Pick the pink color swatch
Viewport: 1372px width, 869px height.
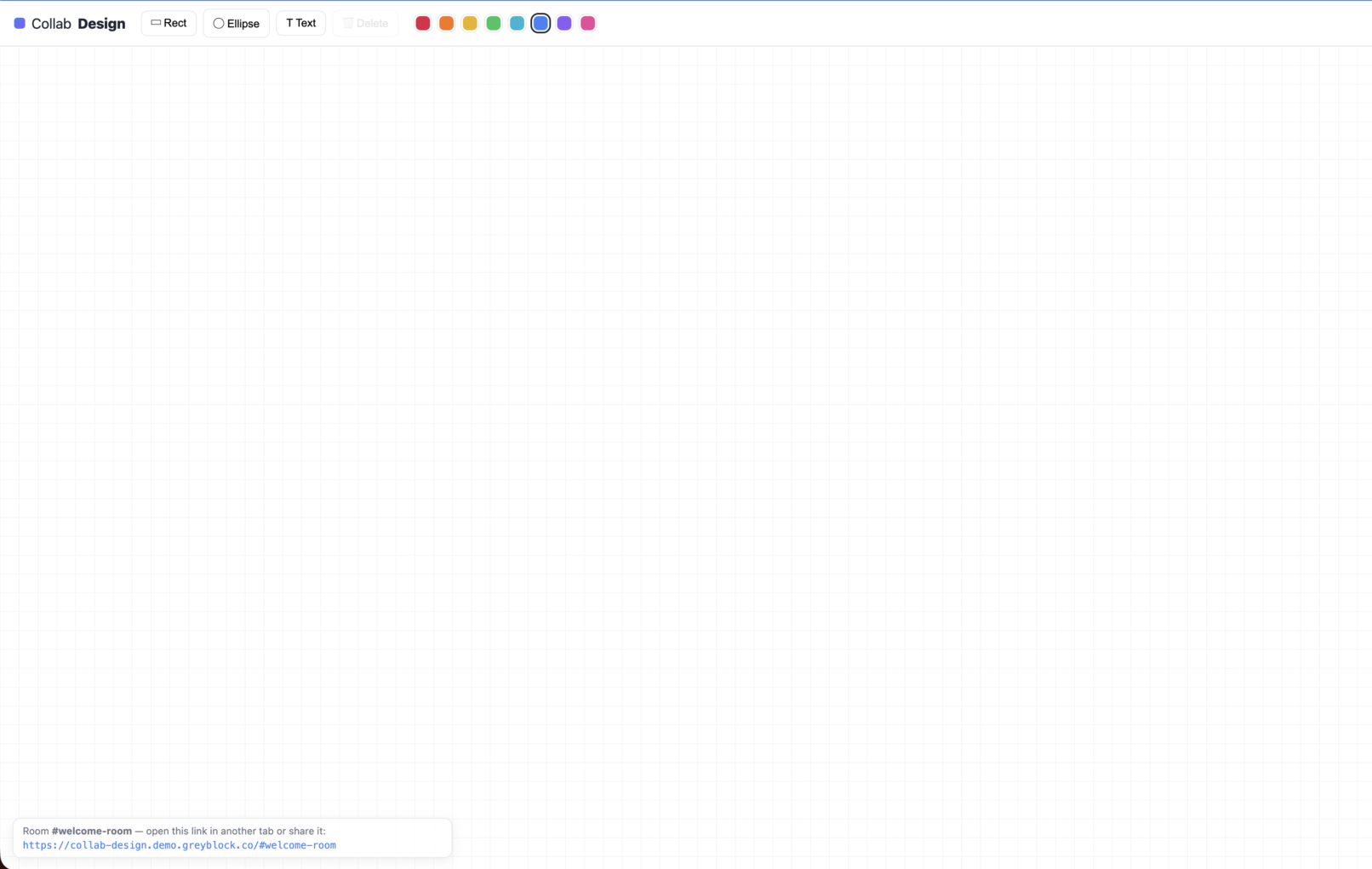click(588, 23)
